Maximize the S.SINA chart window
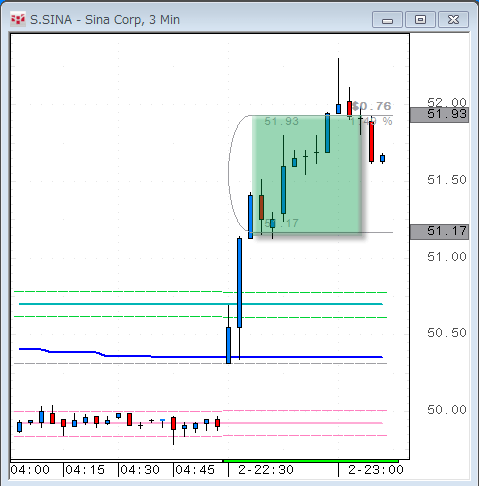Screen dimensions: 479x486 pos(420,20)
